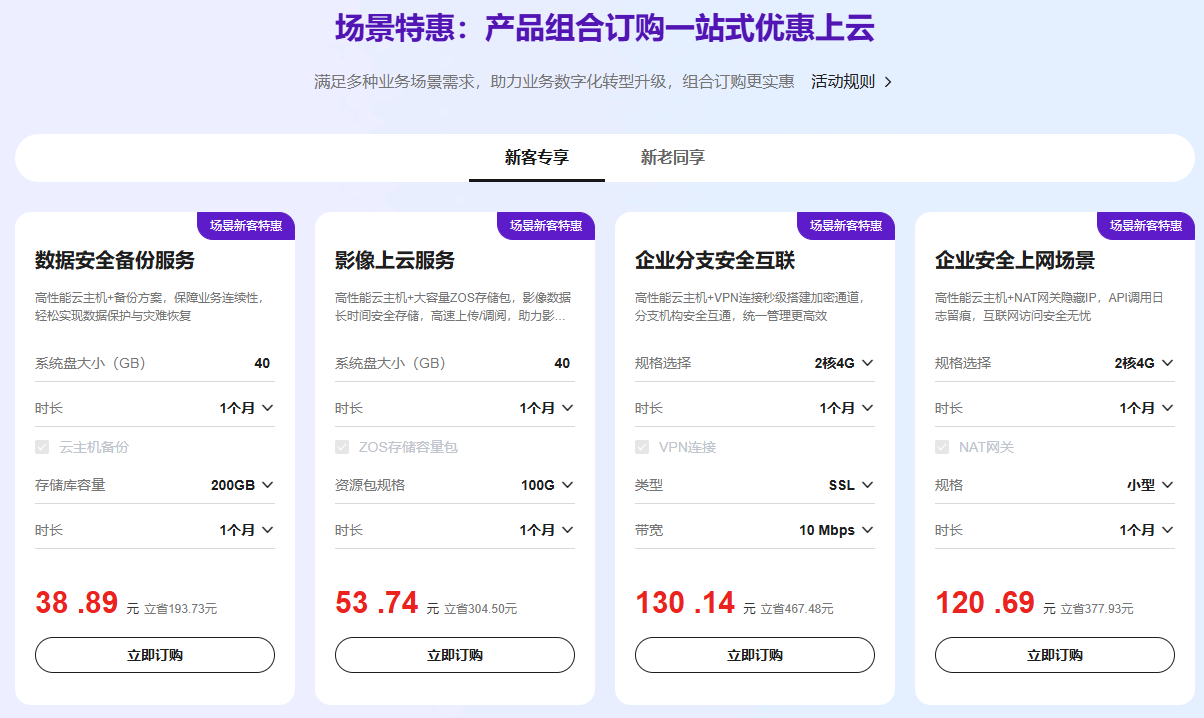The width and height of the screenshot is (1204, 718).
Task: Click 立即订购 for 企业安全上网场景
Action: [1055, 655]
